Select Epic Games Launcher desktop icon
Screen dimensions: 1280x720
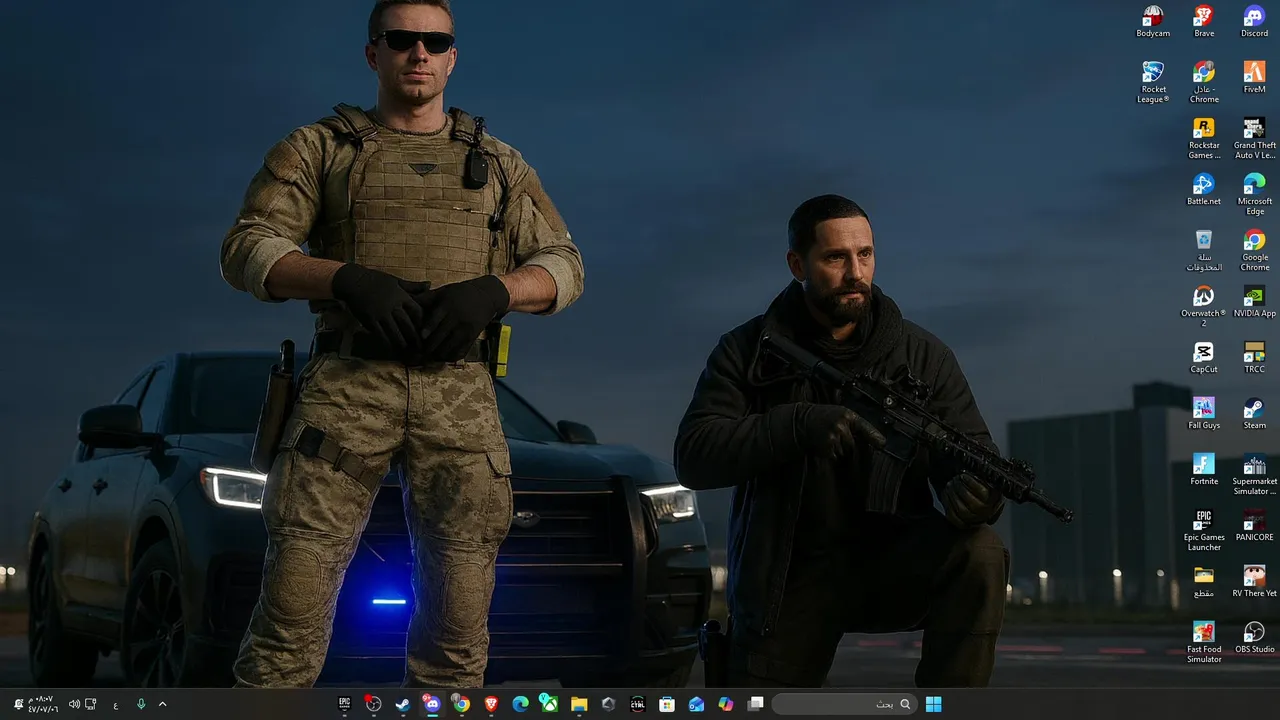1204,530
